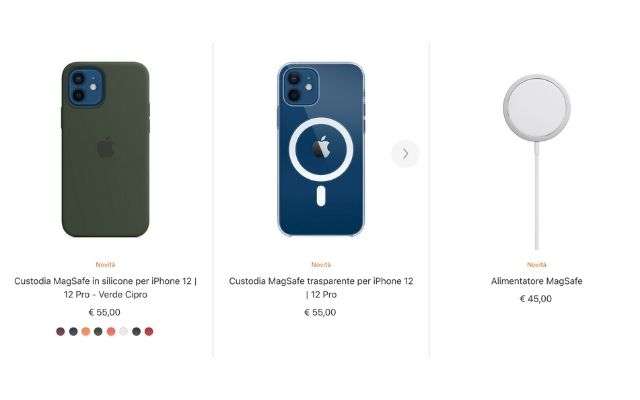This screenshot has width=640, height=400.
Task: Choose the pink color swatch
Action: click(111, 331)
